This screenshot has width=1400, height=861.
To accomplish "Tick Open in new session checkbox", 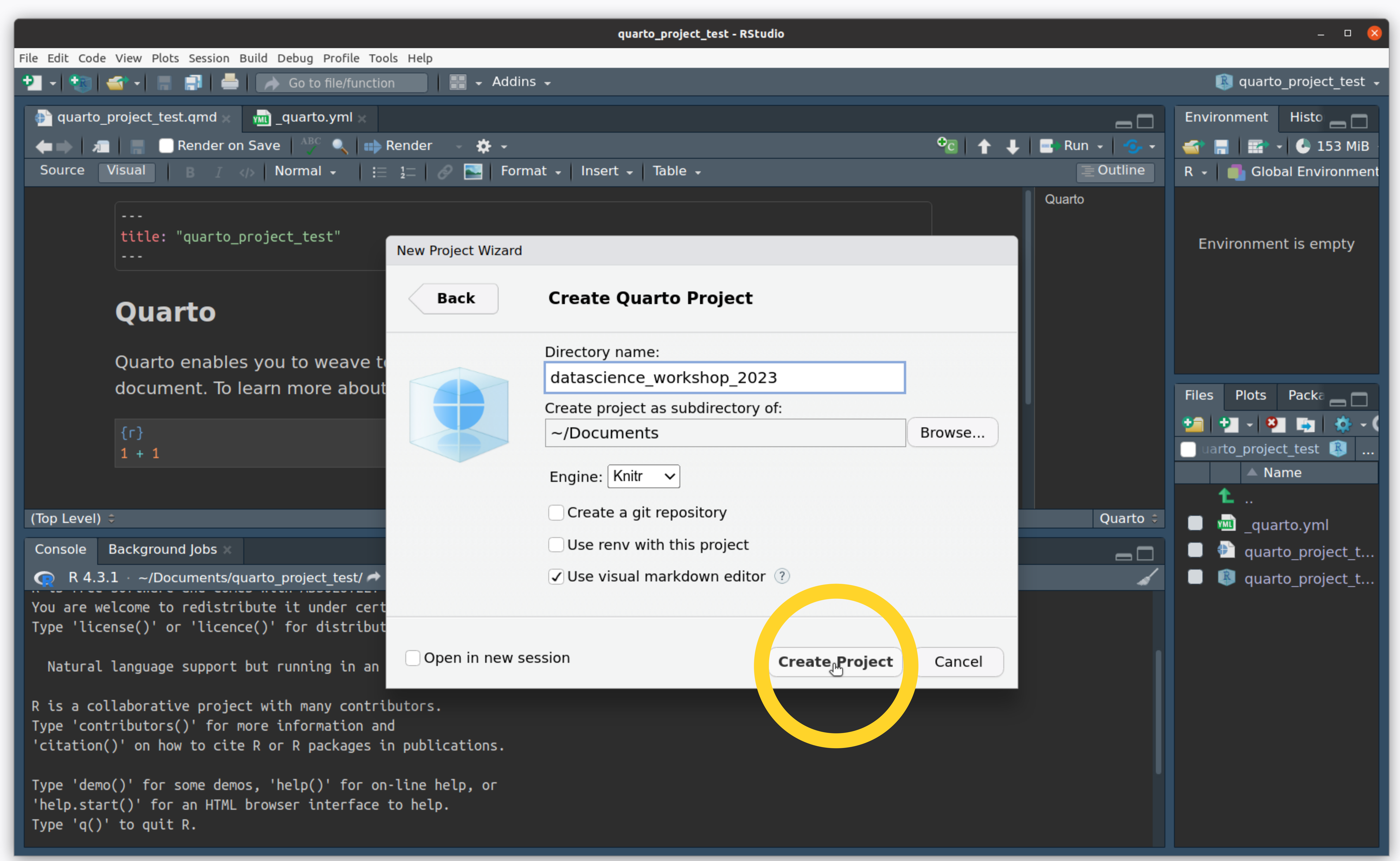I will [x=413, y=658].
